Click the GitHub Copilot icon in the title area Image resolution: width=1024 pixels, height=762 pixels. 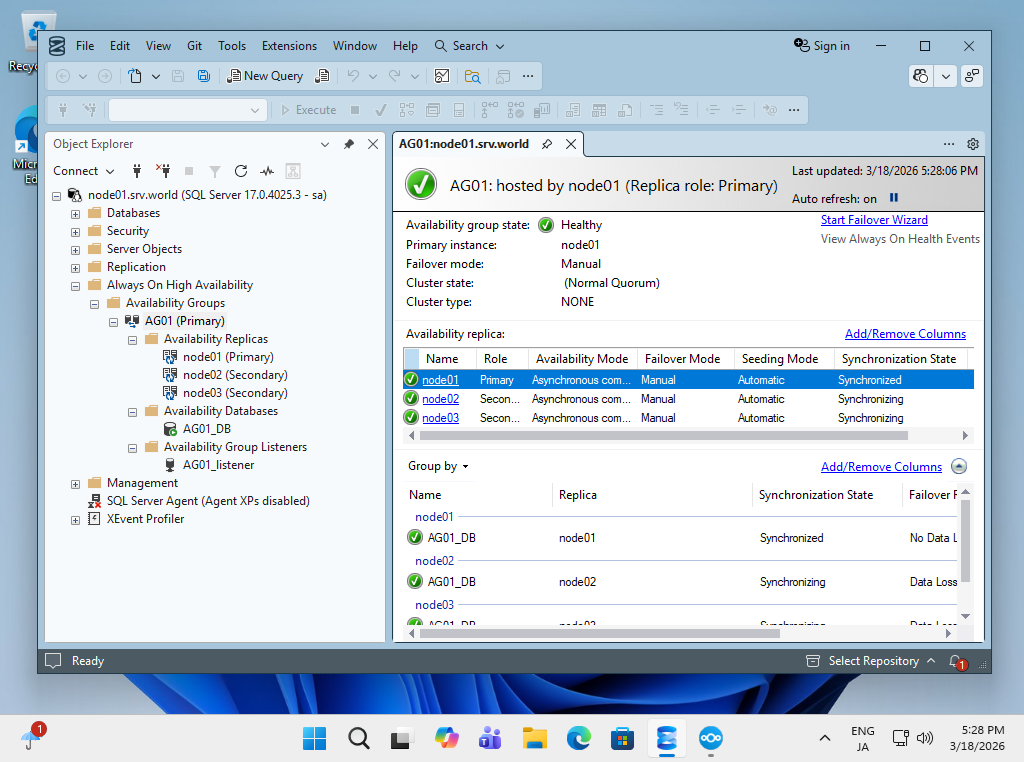[x=921, y=76]
